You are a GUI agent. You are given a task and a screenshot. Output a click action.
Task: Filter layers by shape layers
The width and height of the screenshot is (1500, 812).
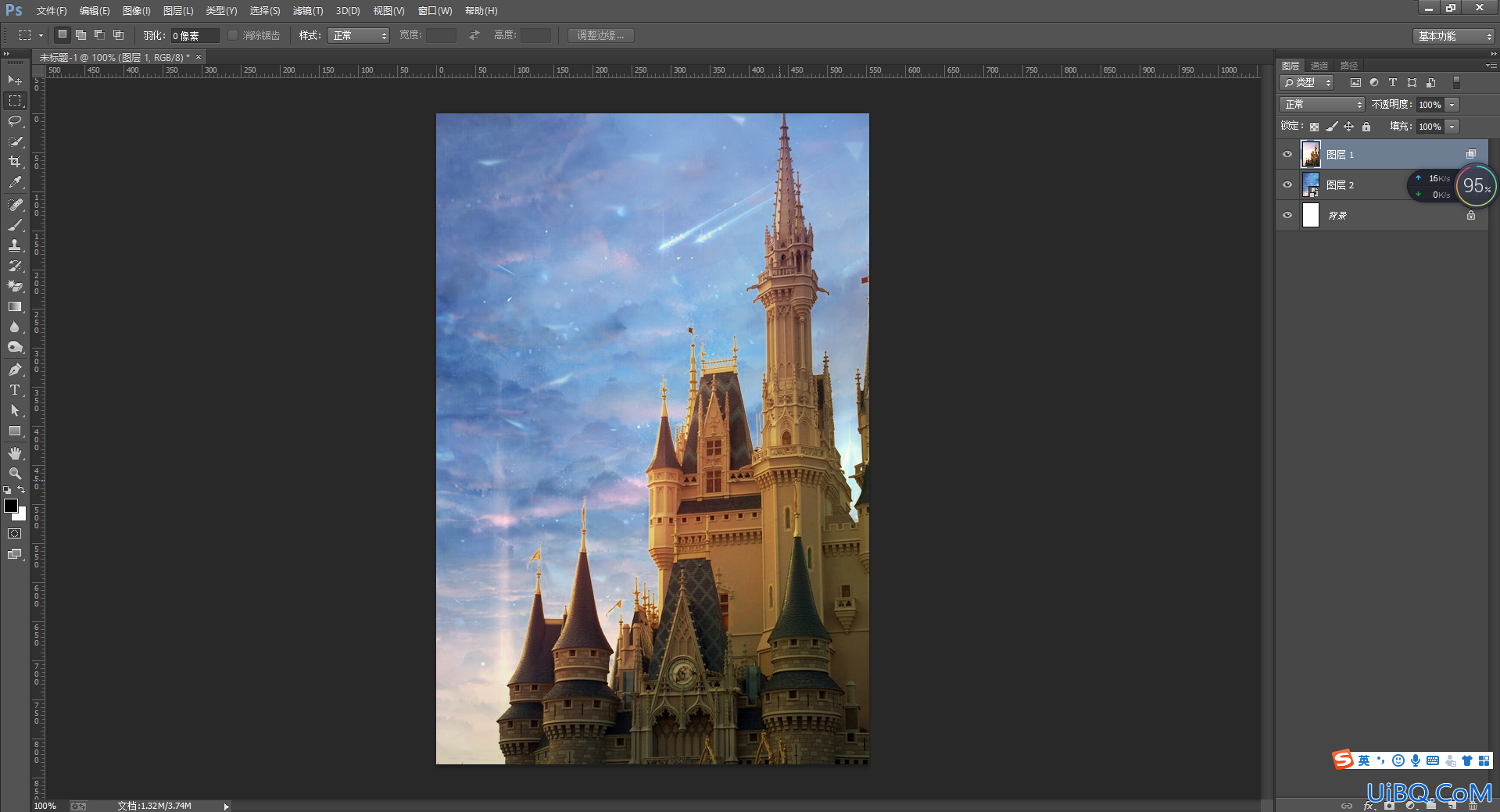pos(1412,82)
